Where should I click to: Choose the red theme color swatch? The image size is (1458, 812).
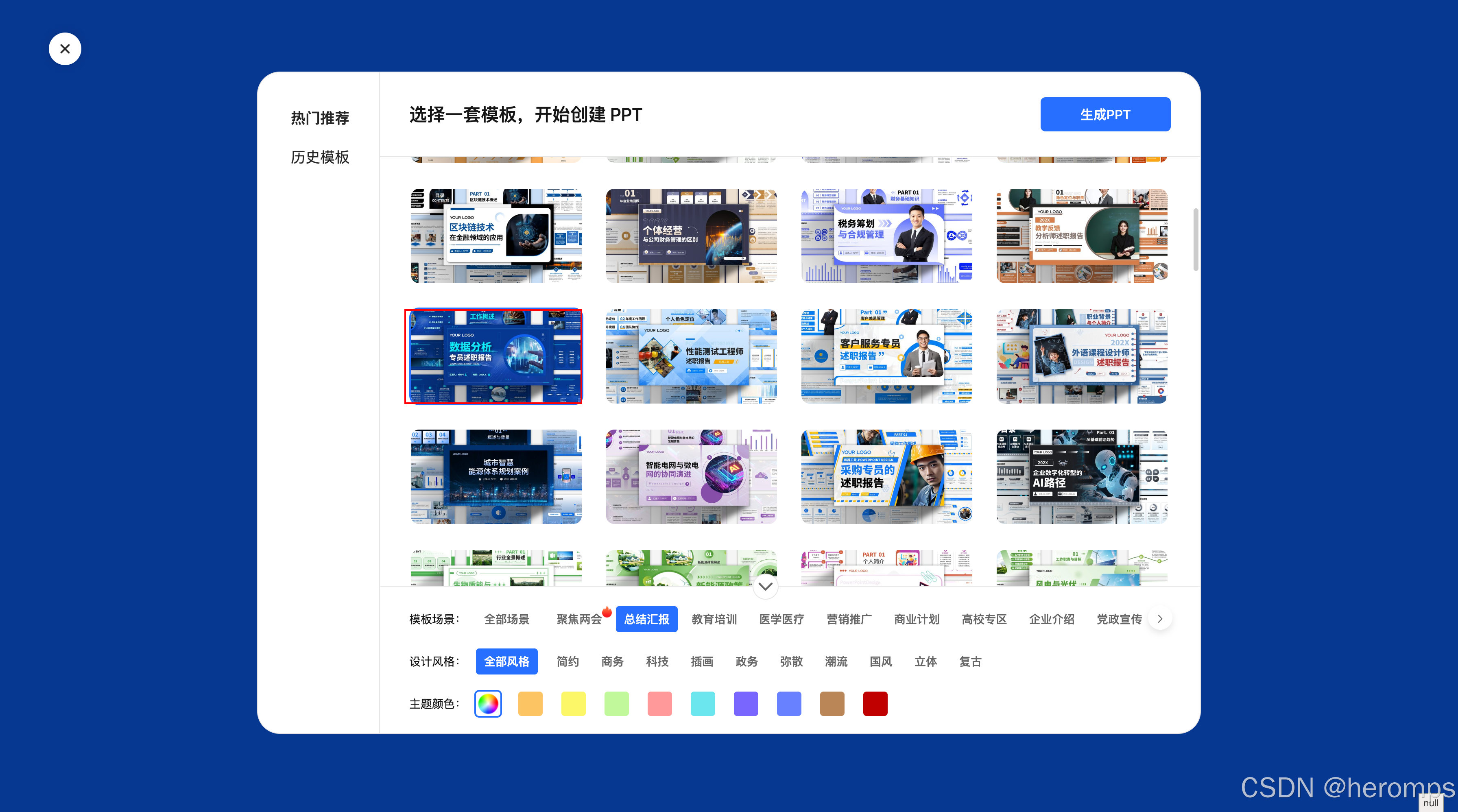875,703
